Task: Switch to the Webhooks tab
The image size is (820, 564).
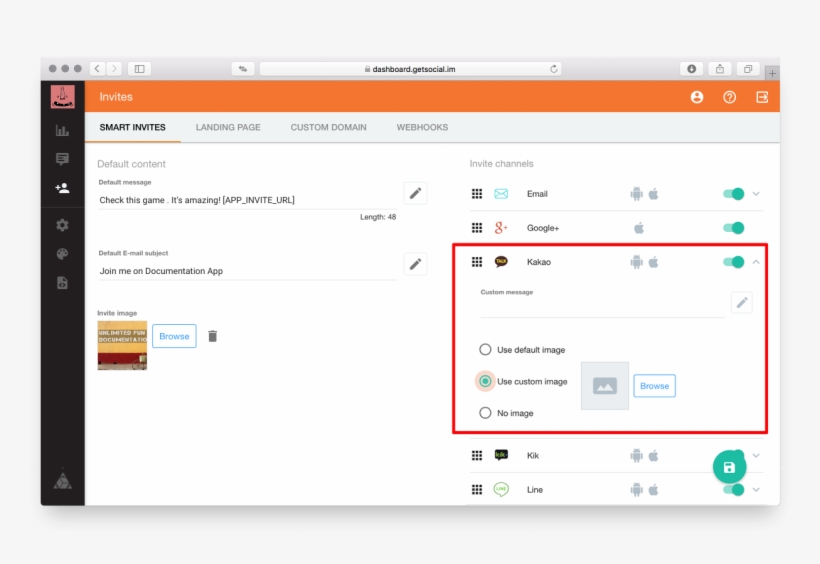Action: (422, 127)
